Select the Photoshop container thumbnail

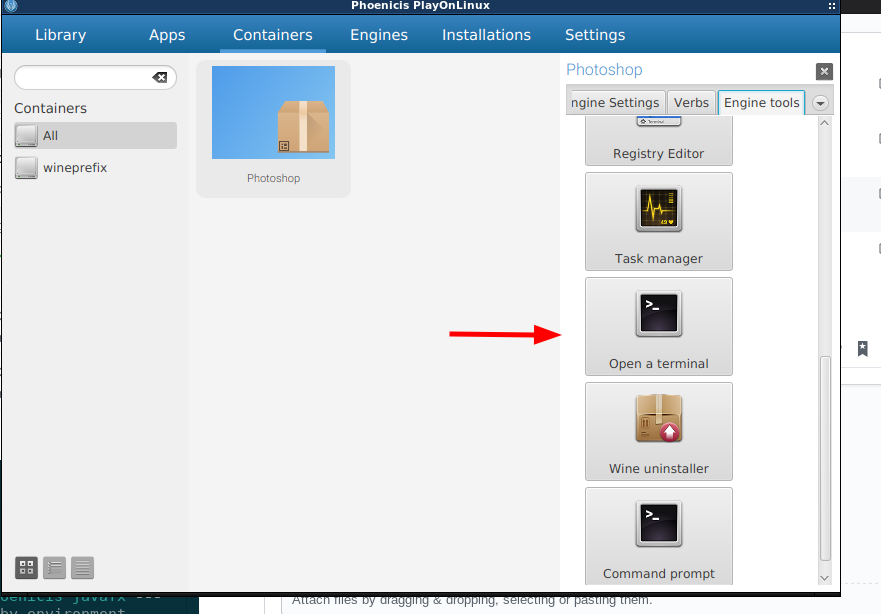[273, 112]
